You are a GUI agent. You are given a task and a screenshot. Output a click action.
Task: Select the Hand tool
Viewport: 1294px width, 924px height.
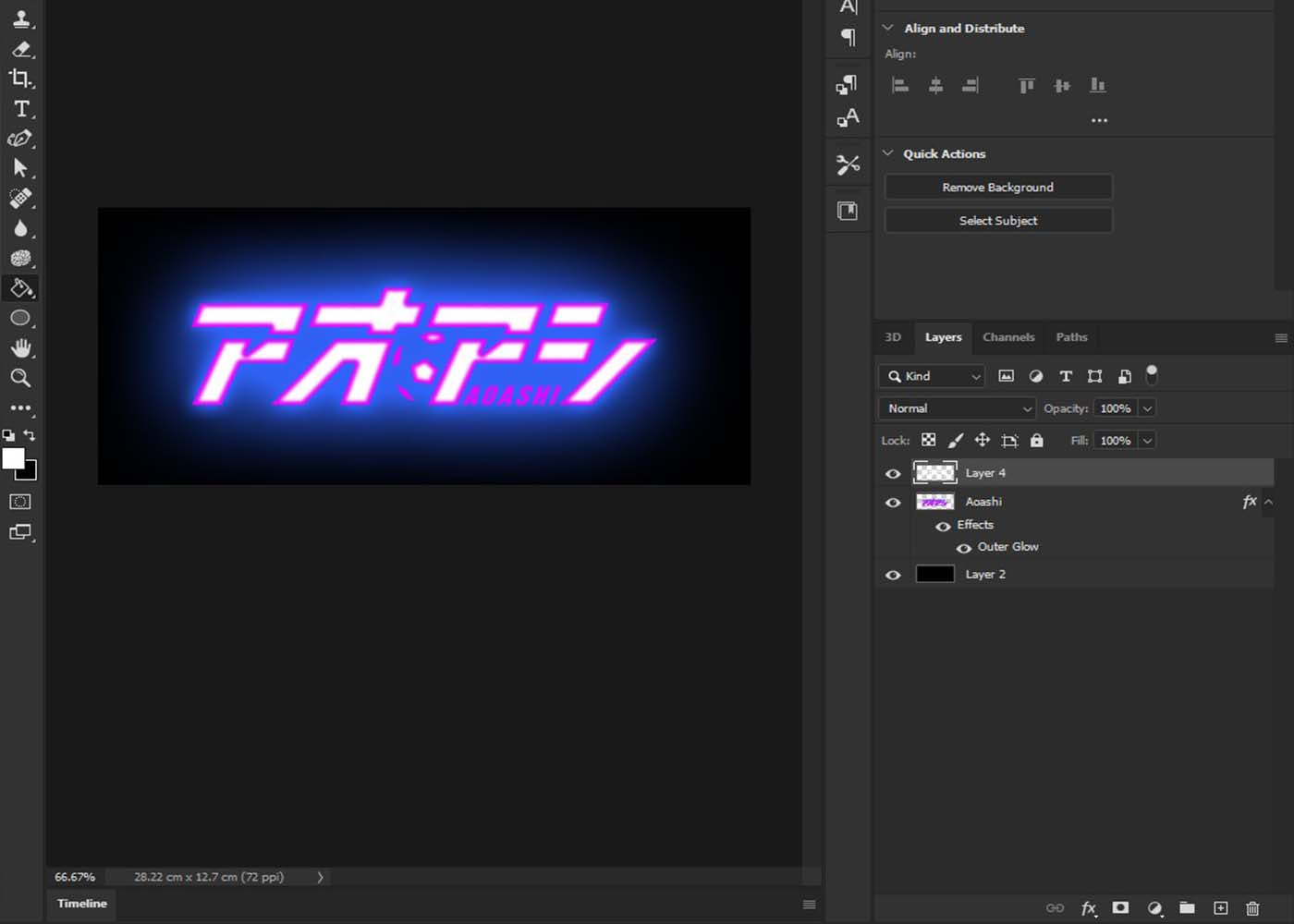point(20,348)
